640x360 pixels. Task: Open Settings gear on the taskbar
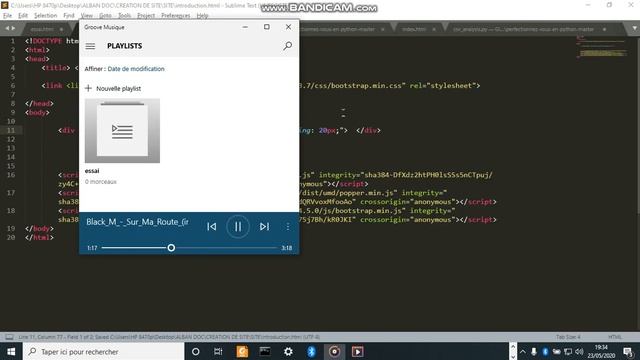click(288, 351)
